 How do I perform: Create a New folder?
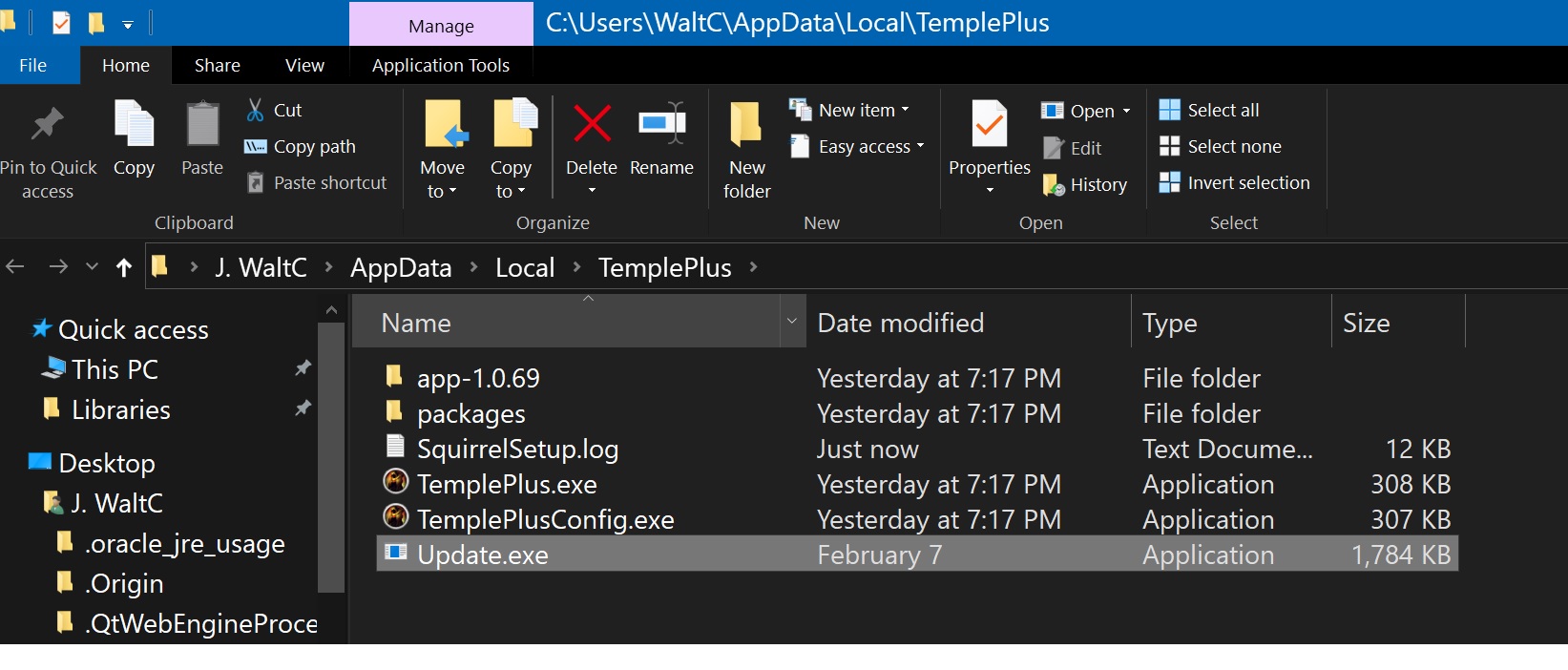(746, 150)
